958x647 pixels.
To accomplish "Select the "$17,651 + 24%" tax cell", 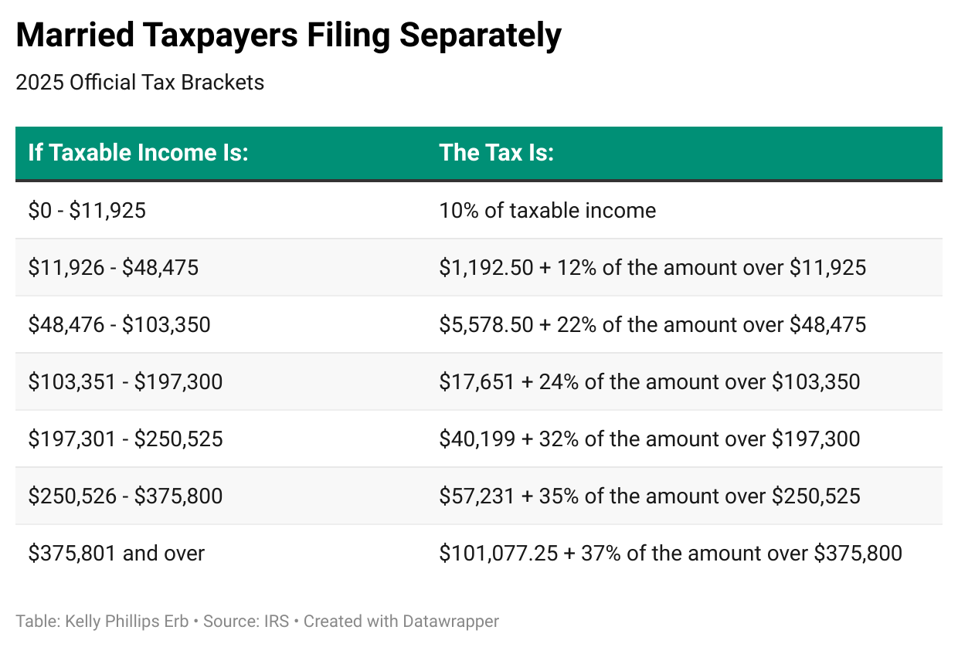I will tap(649, 382).
